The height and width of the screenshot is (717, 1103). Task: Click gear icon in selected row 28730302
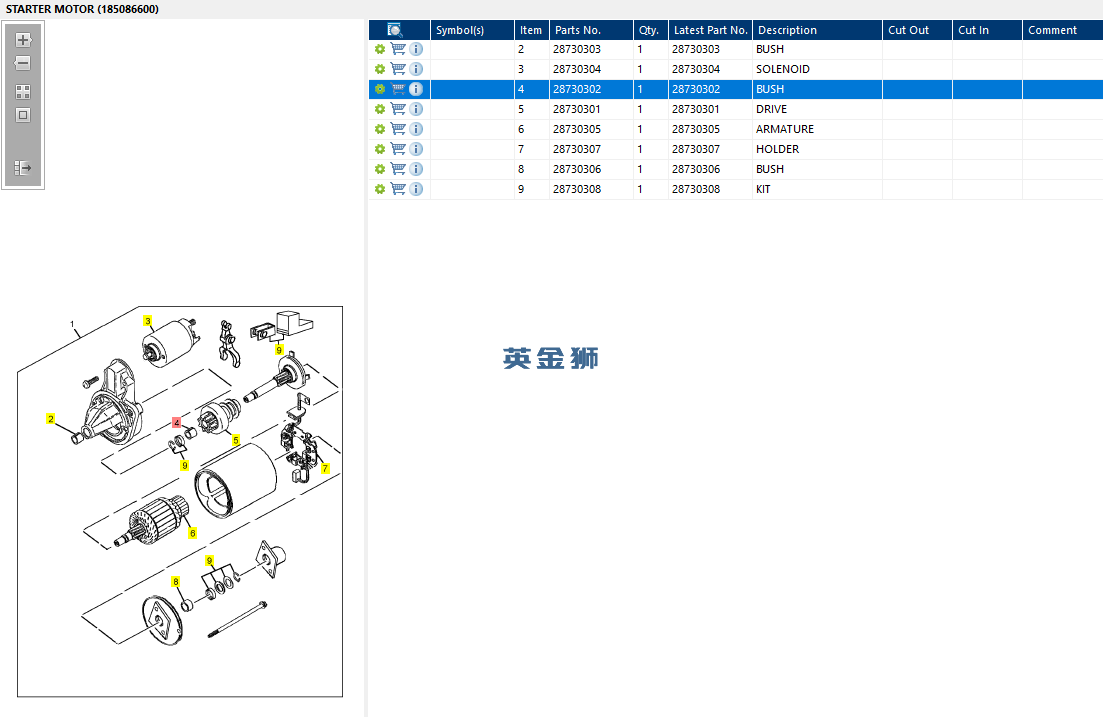coord(380,89)
